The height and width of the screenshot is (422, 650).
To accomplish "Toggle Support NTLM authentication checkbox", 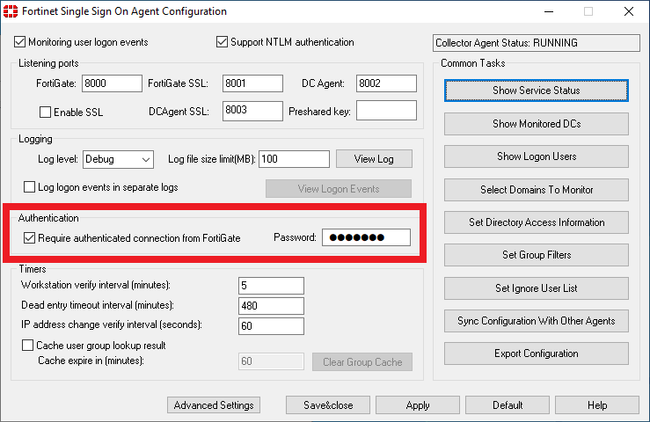I will (222, 42).
